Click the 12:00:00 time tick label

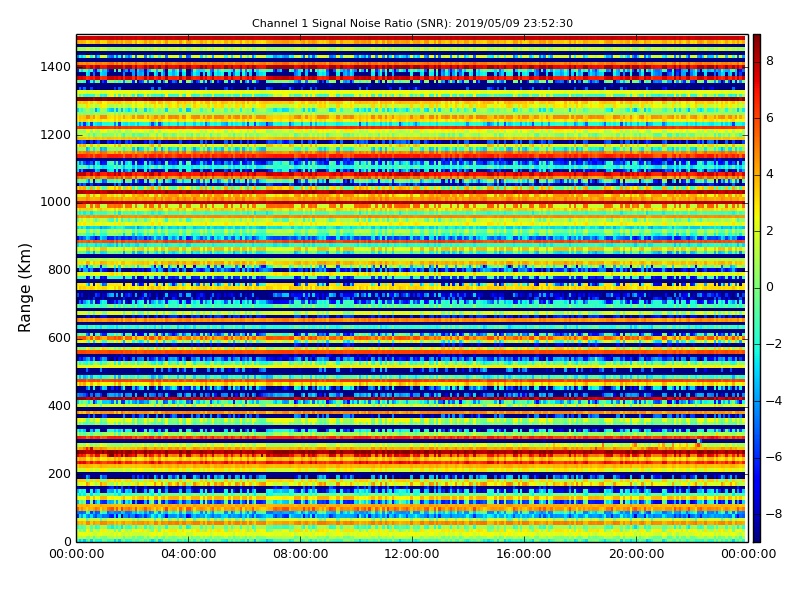tap(412, 554)
